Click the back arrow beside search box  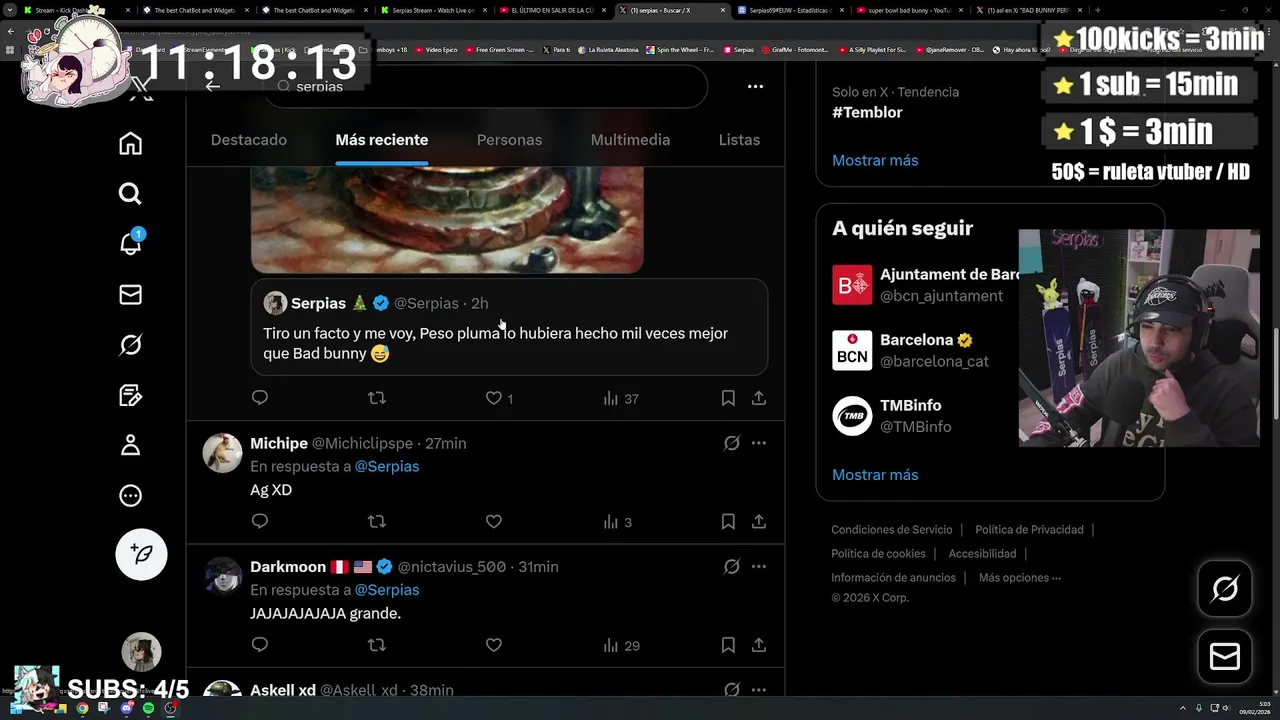(212, 86)
